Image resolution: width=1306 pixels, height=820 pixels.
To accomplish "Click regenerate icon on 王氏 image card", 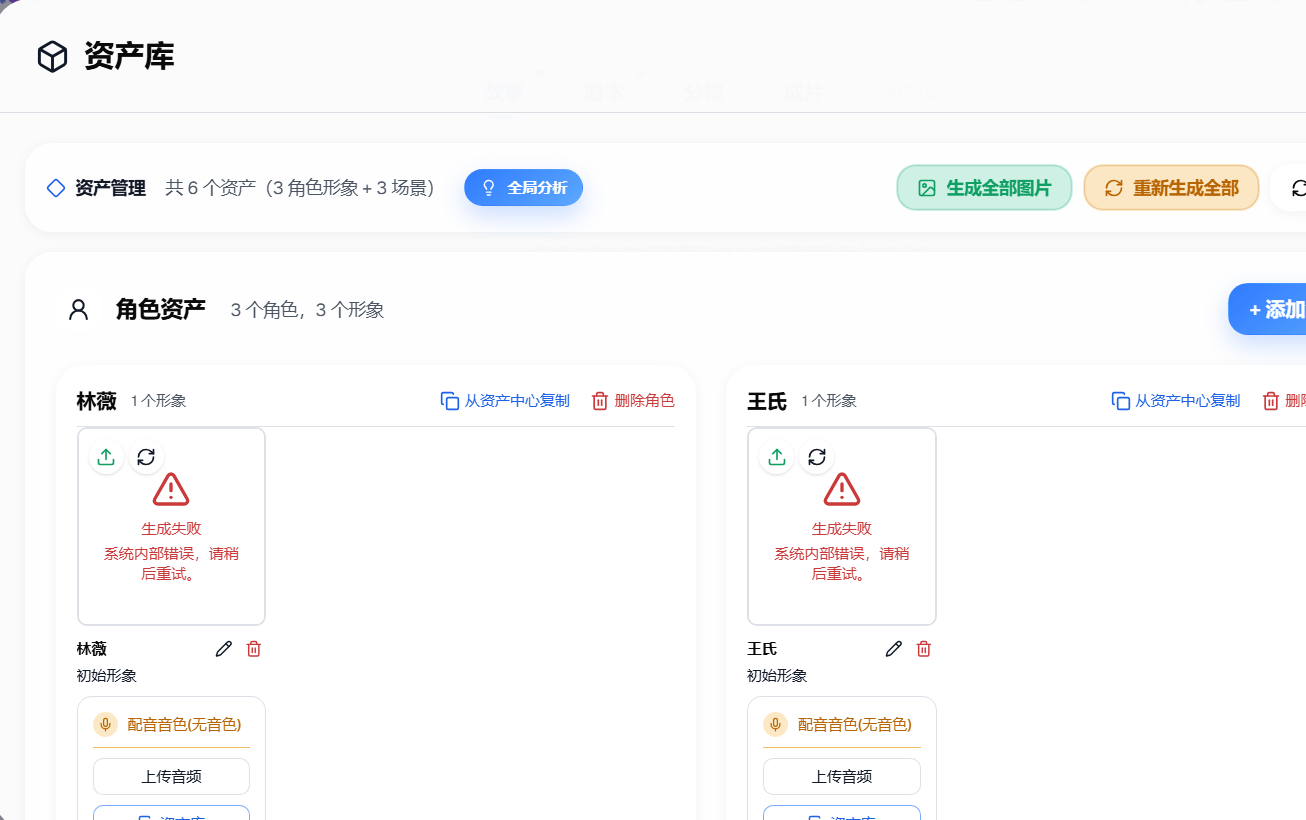I will click(x=817, y=457).
